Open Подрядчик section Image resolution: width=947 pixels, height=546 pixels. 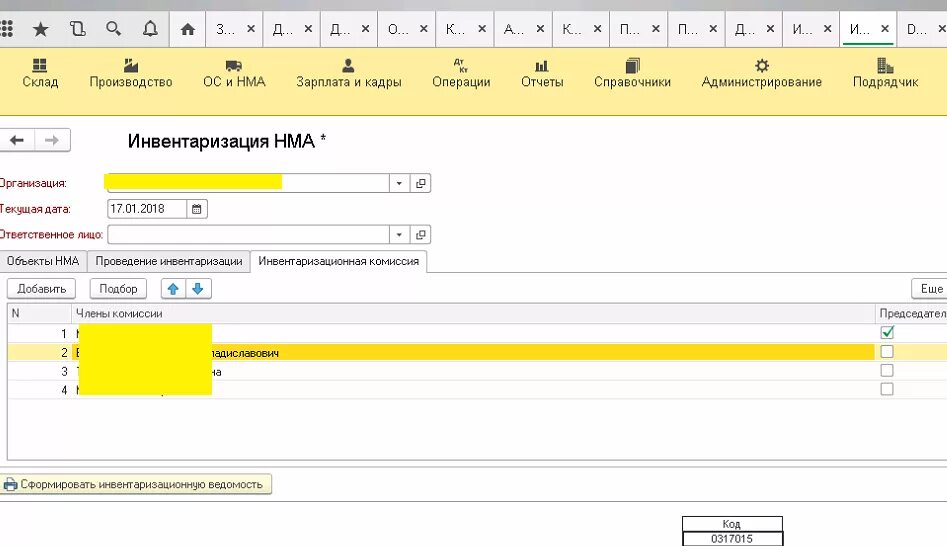(885, 74)
